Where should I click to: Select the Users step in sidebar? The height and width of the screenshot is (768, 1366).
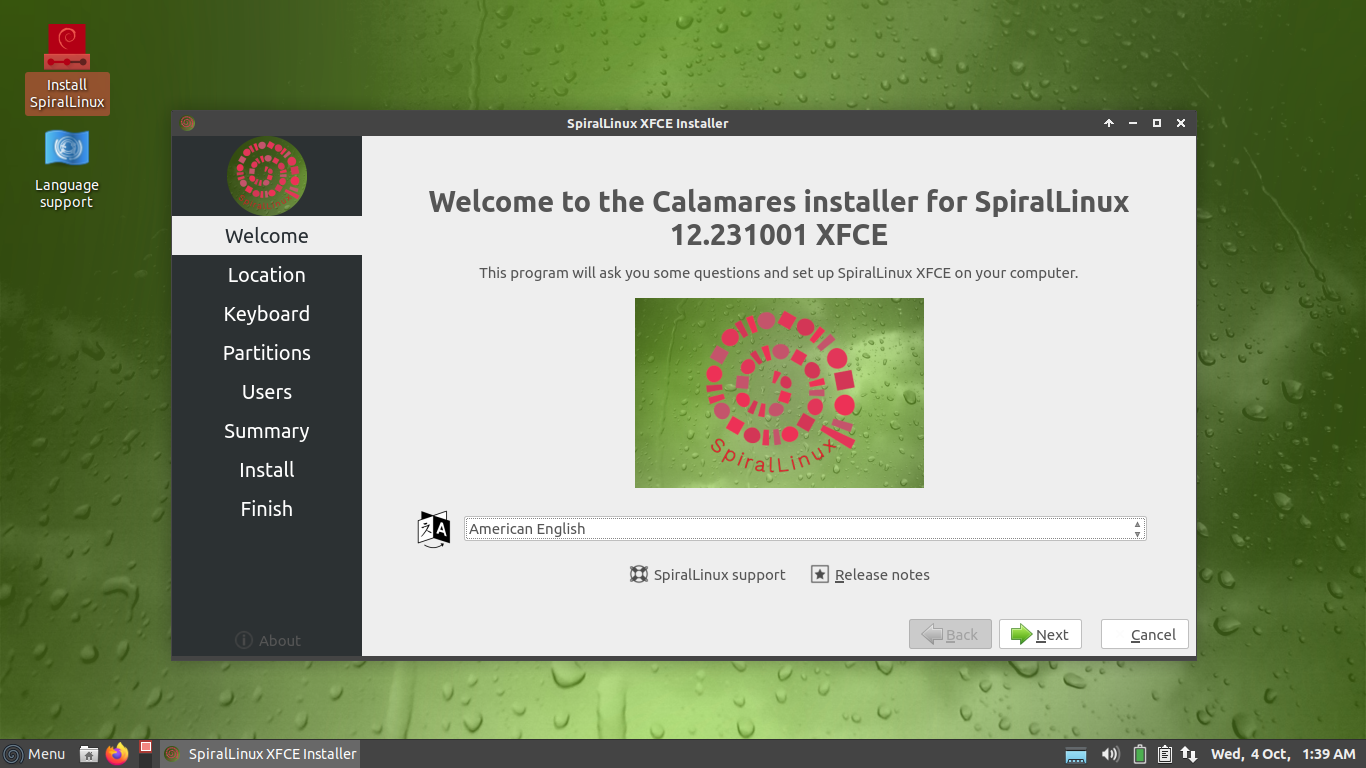[x=267, y=392]
